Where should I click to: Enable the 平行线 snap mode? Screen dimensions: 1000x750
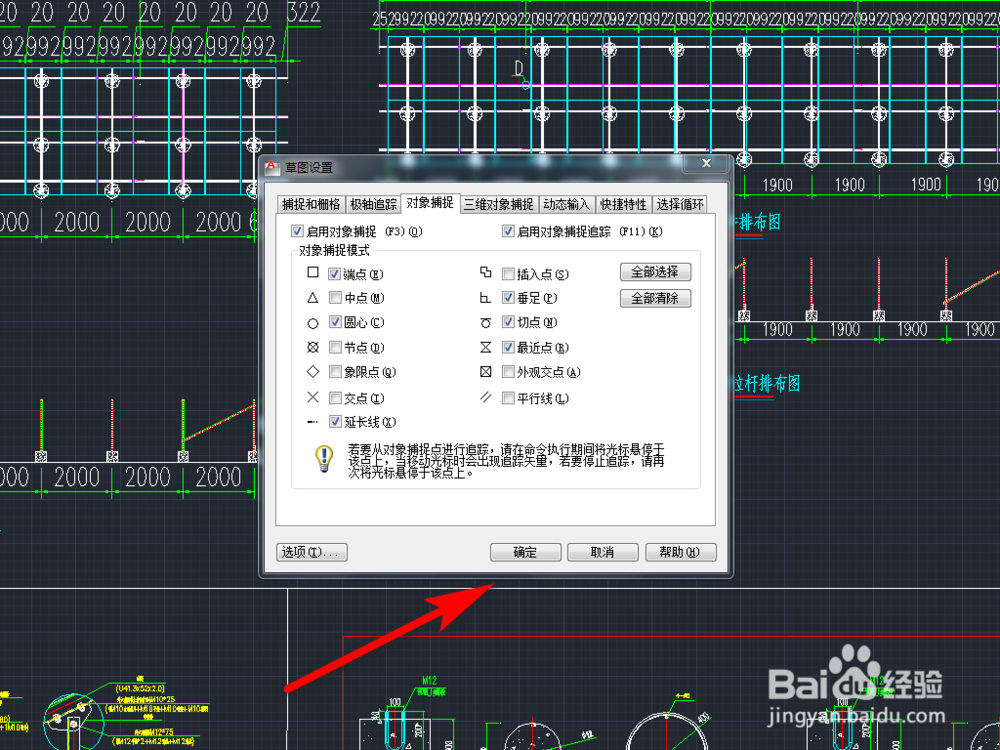pyautogui.click(x=508, y=398)
